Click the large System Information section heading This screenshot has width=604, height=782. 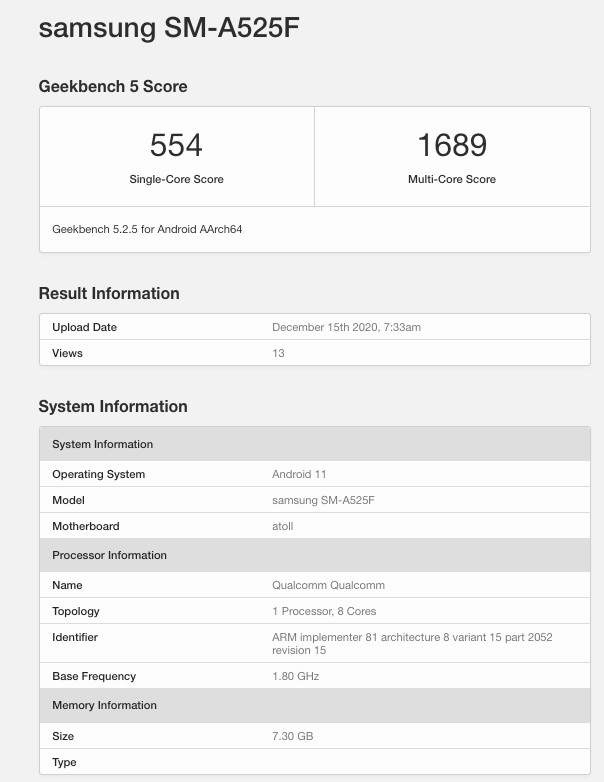[113, 406]
